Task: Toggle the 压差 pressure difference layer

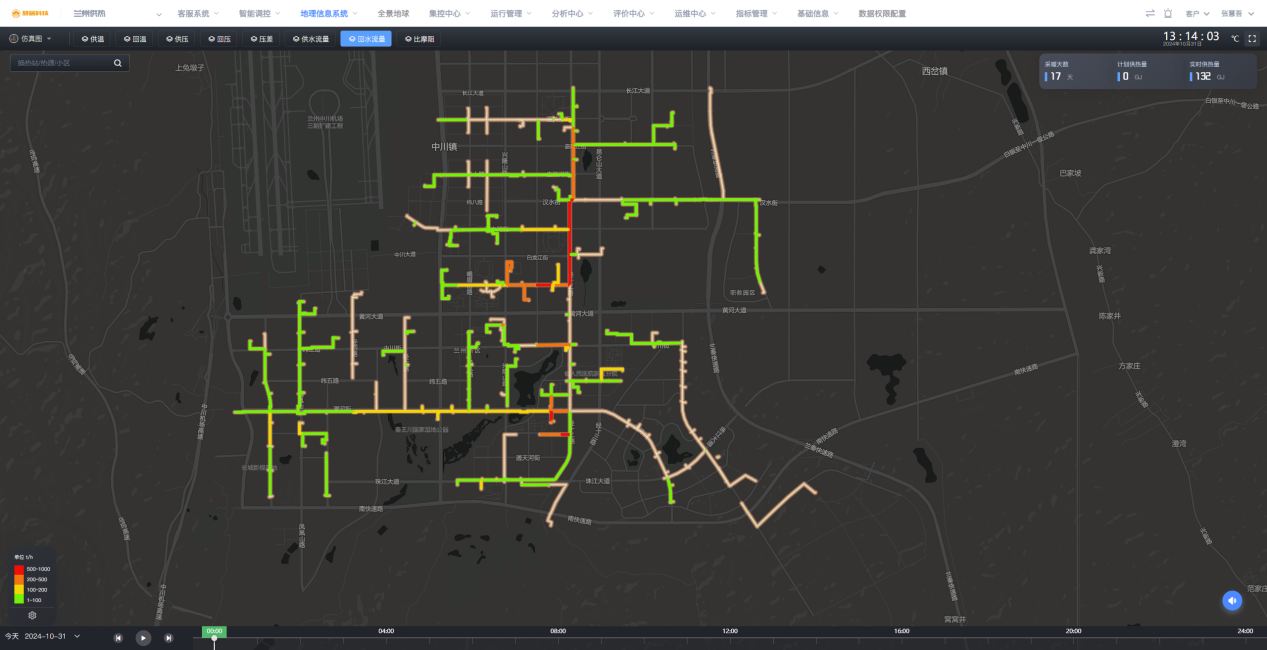Action: click(261, 39)
